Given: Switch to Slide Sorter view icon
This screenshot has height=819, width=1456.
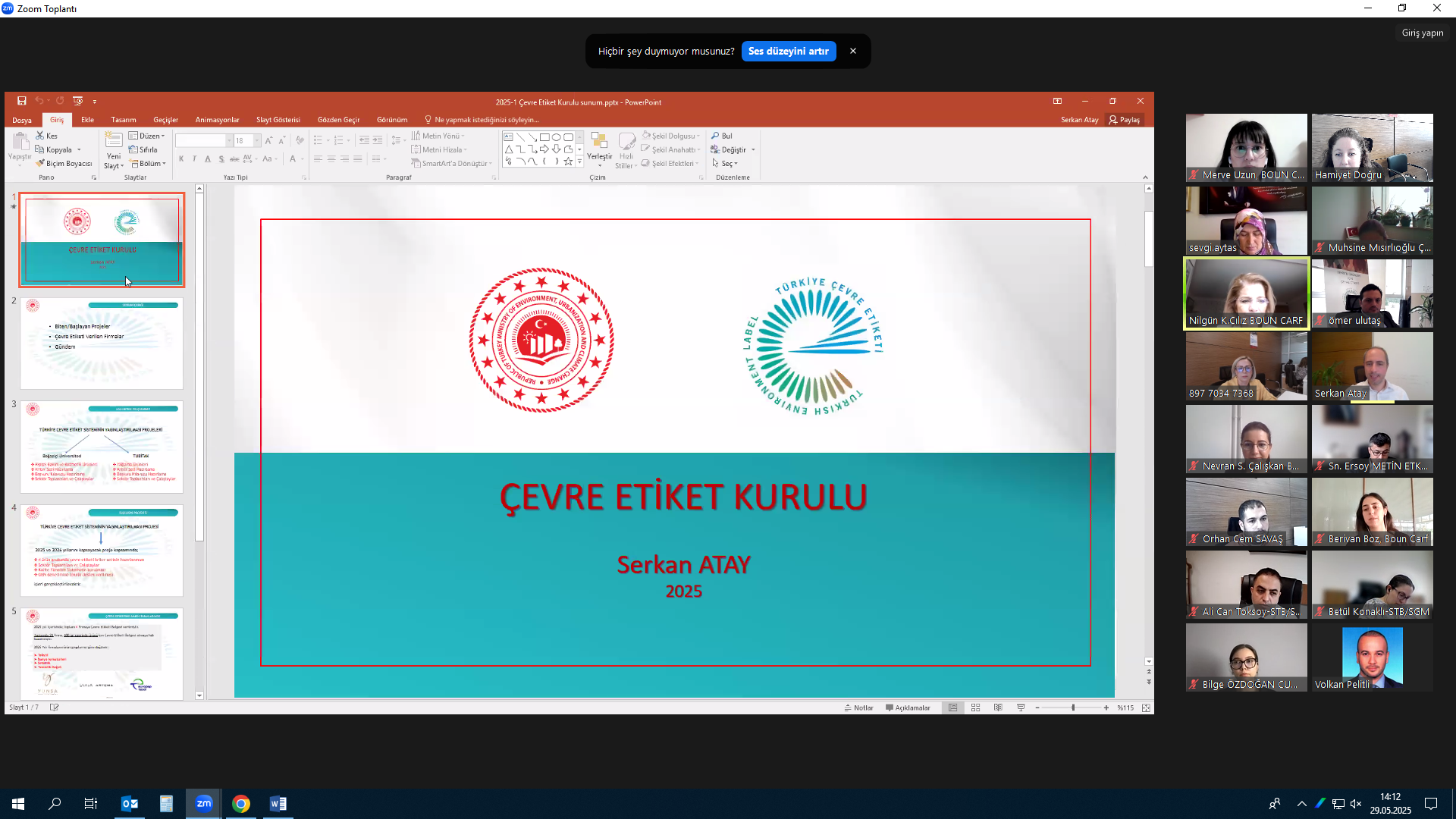Looking at the screenshot, I should [x=976, y=708].
